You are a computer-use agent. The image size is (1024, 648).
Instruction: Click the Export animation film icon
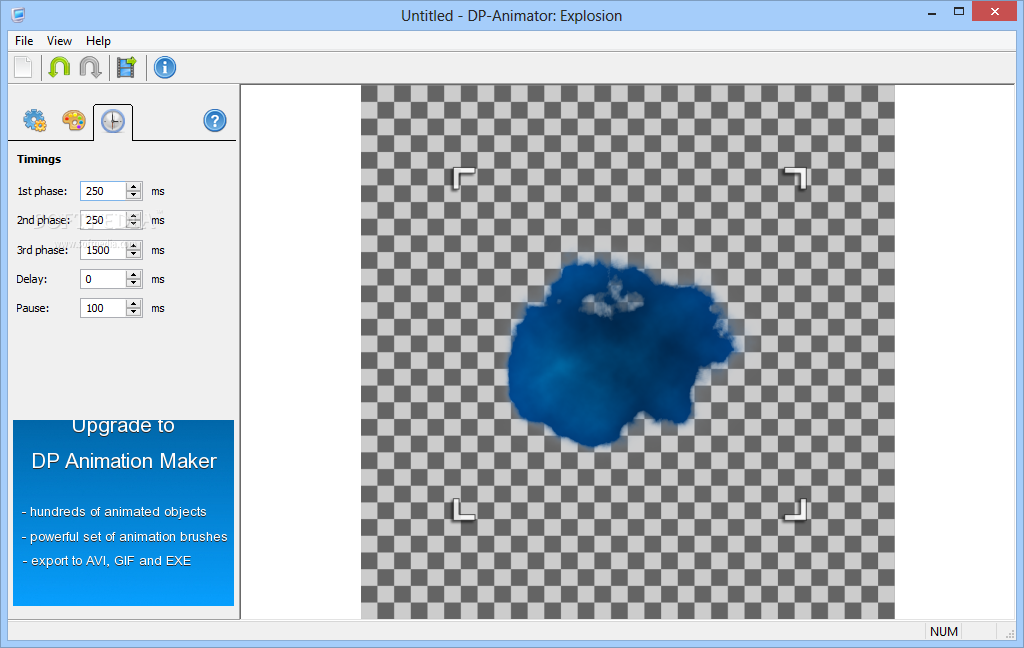coord(126,67)
